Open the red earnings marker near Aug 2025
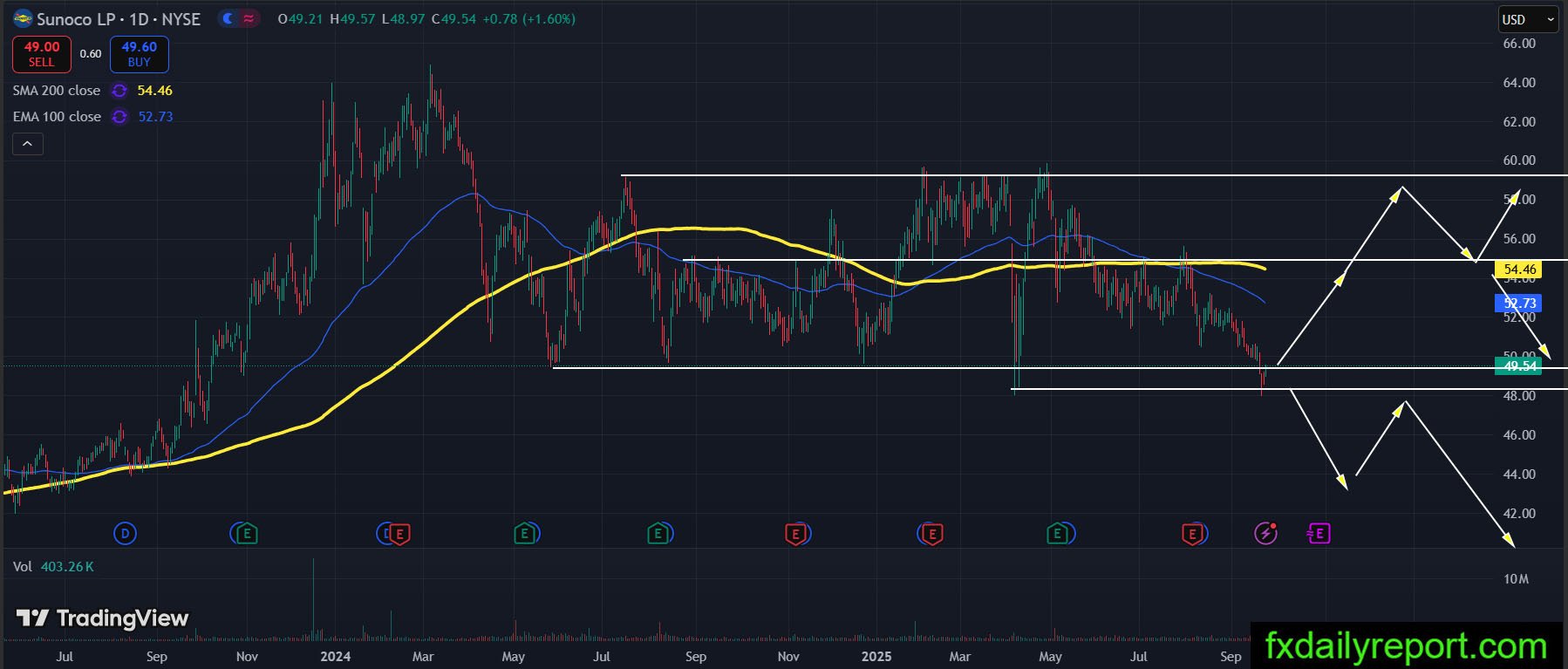 coord(1192,533)
